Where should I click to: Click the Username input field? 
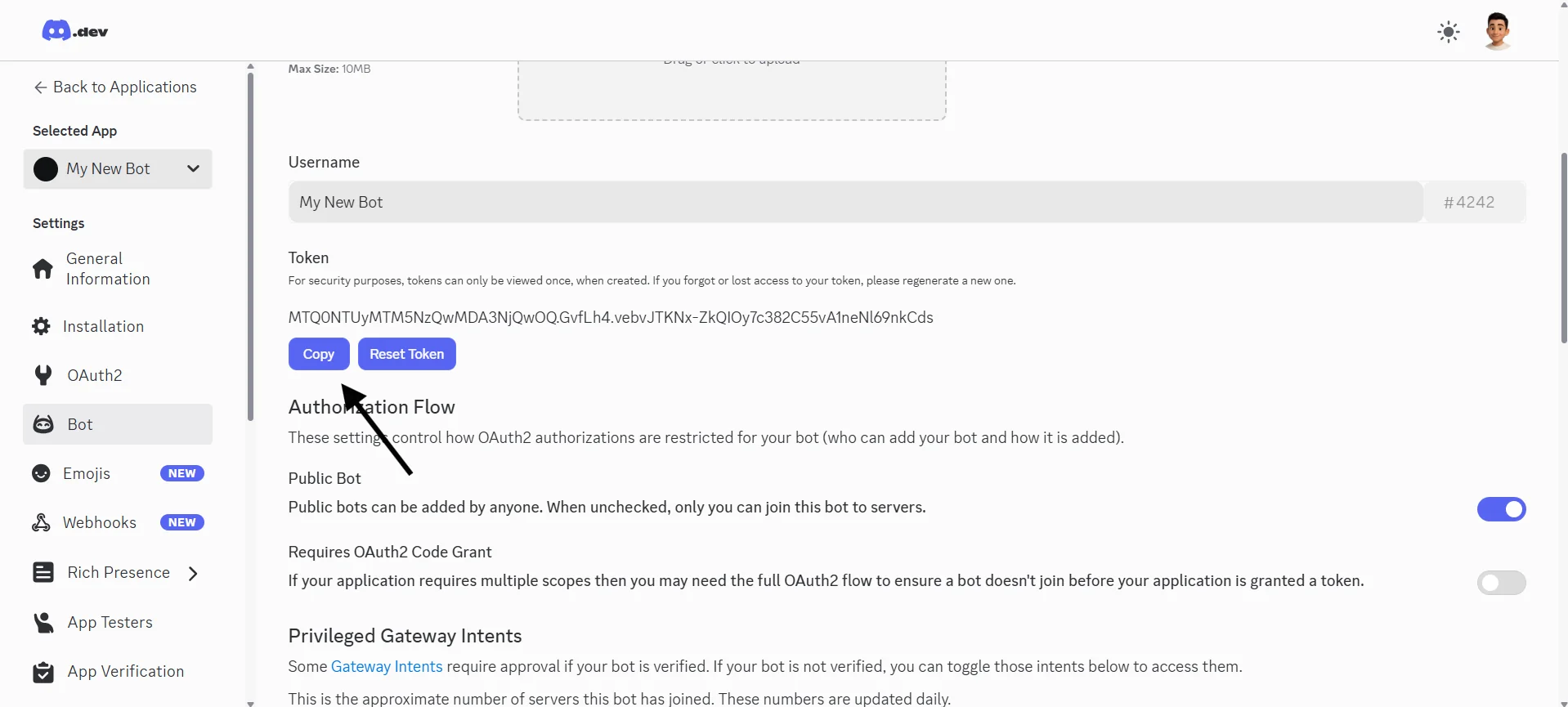point(855,202)
